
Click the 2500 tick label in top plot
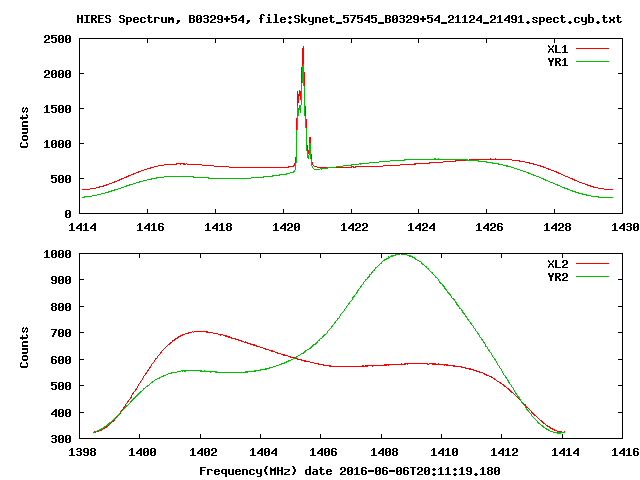58,39
